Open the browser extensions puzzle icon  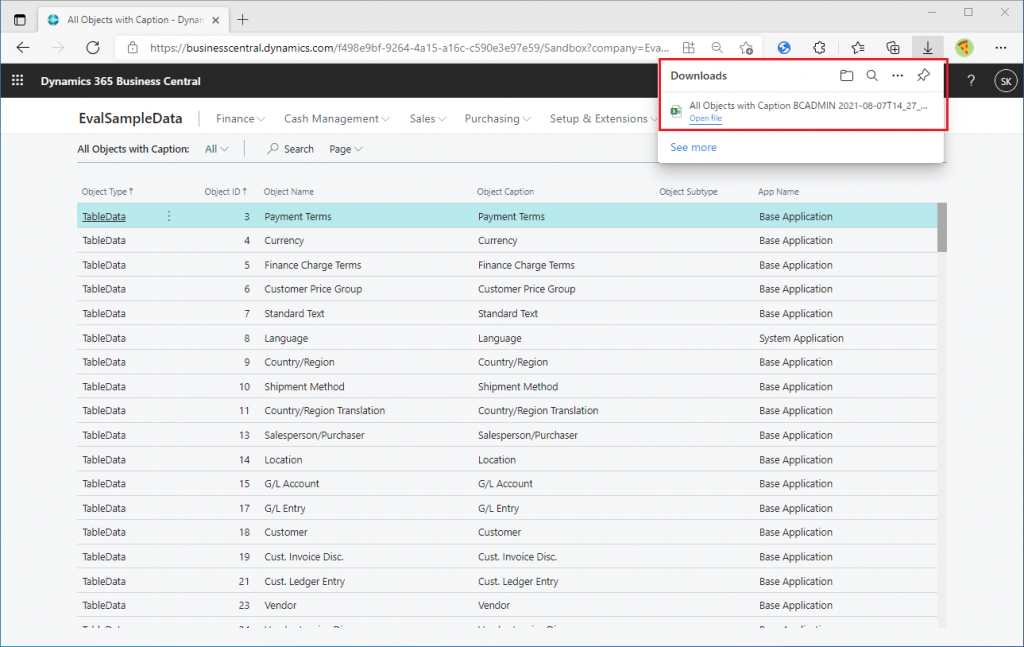click(x=819, y=48)
